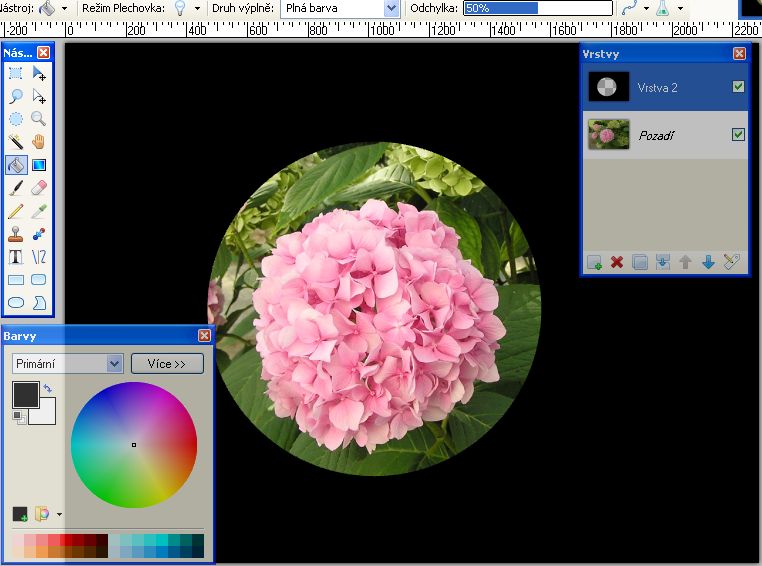Image resolution: width=762 pixels, height=566 pixels.
Task: Select the Magic Wand tool
Action: coord(16,142)
